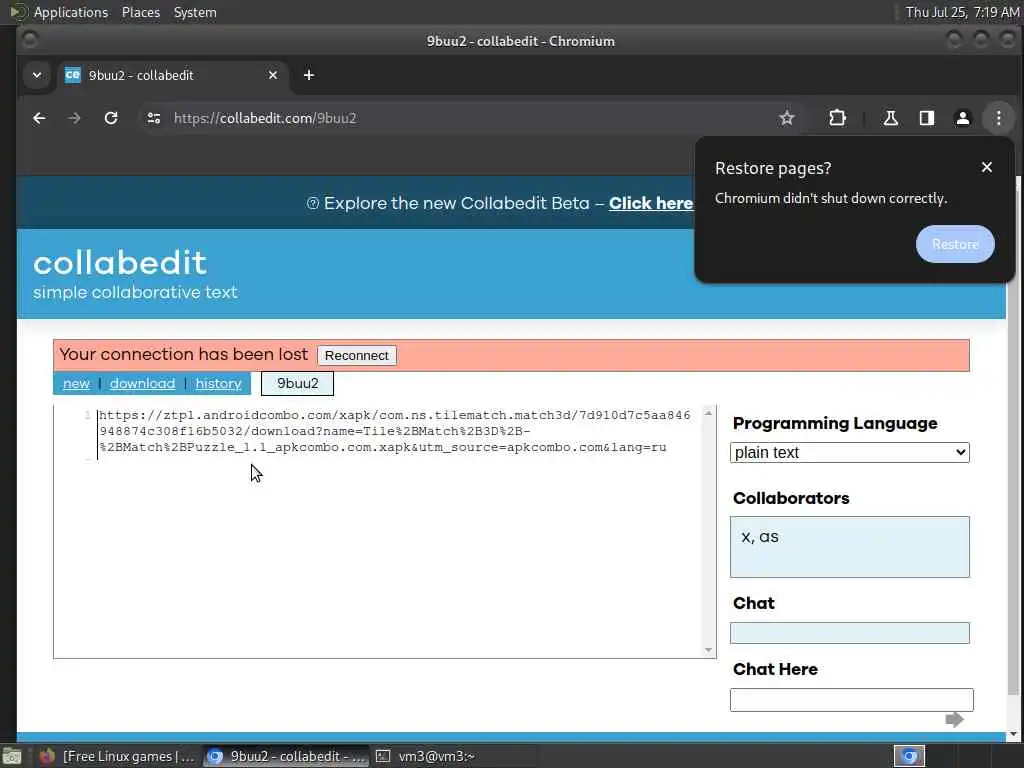Click the editor scrollbar down arrow
The height and width of the screenshot is (768, 1024).
708,650
